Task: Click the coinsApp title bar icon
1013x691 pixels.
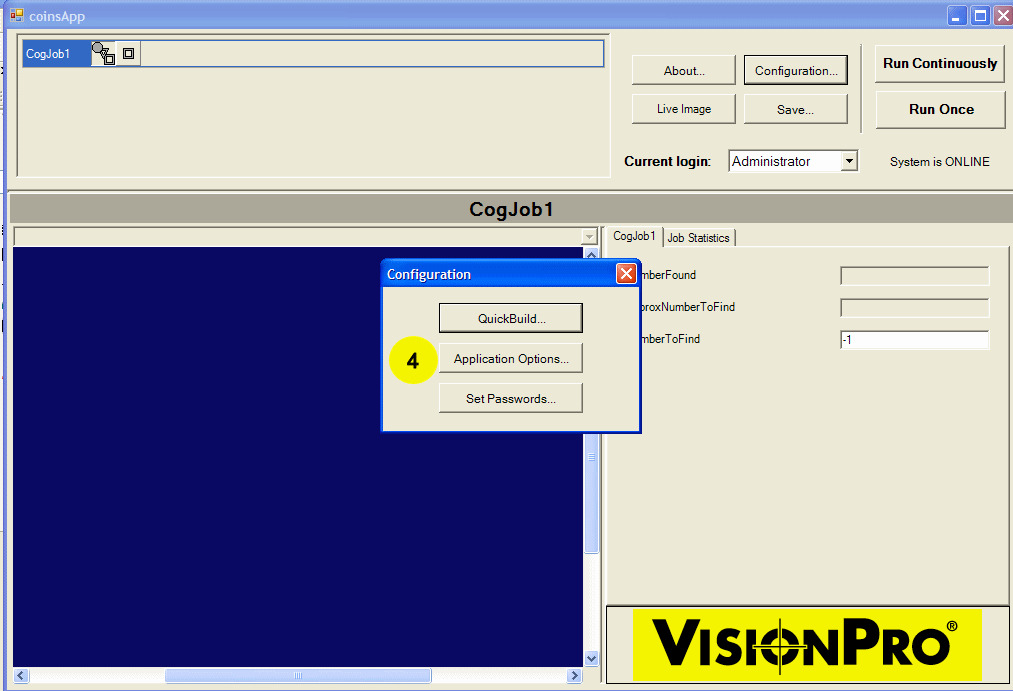Action: [16, 16]
